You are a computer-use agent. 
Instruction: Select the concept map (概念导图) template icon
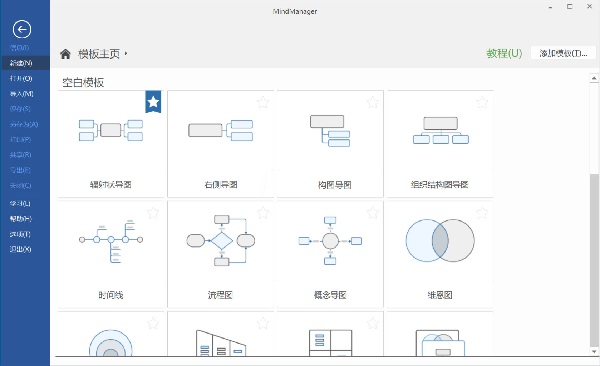[330, 241]
